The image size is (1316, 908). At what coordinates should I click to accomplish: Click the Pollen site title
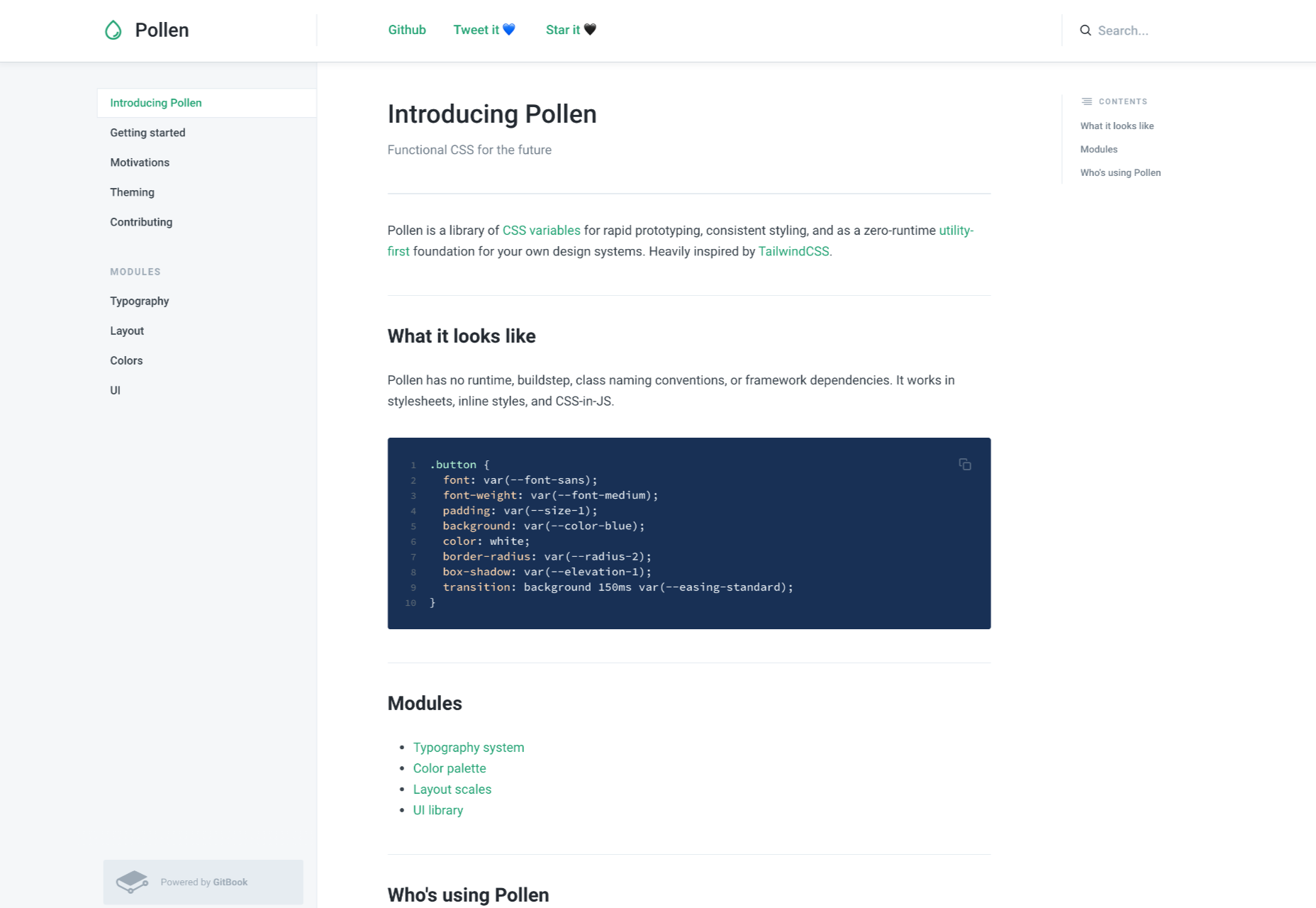(x=162, y=30)
